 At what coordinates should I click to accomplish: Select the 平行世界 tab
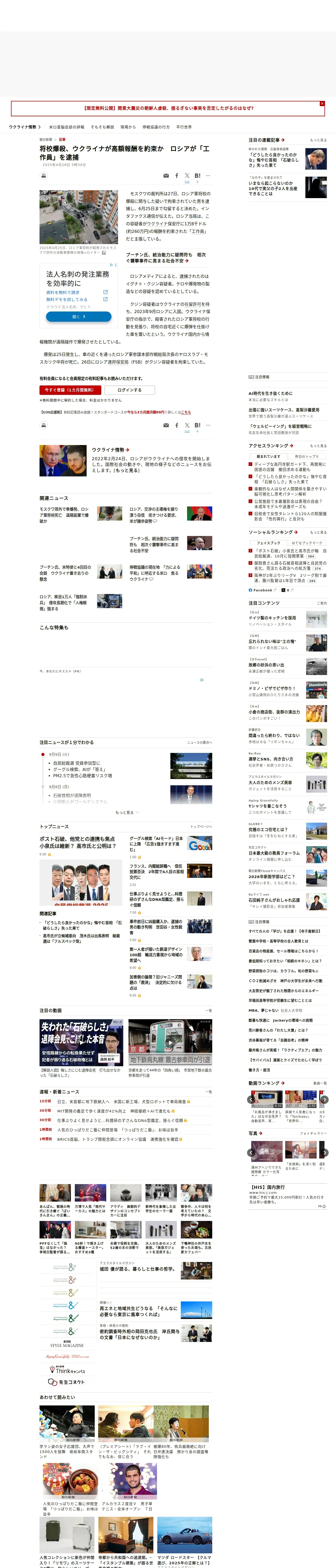[184, 127]
